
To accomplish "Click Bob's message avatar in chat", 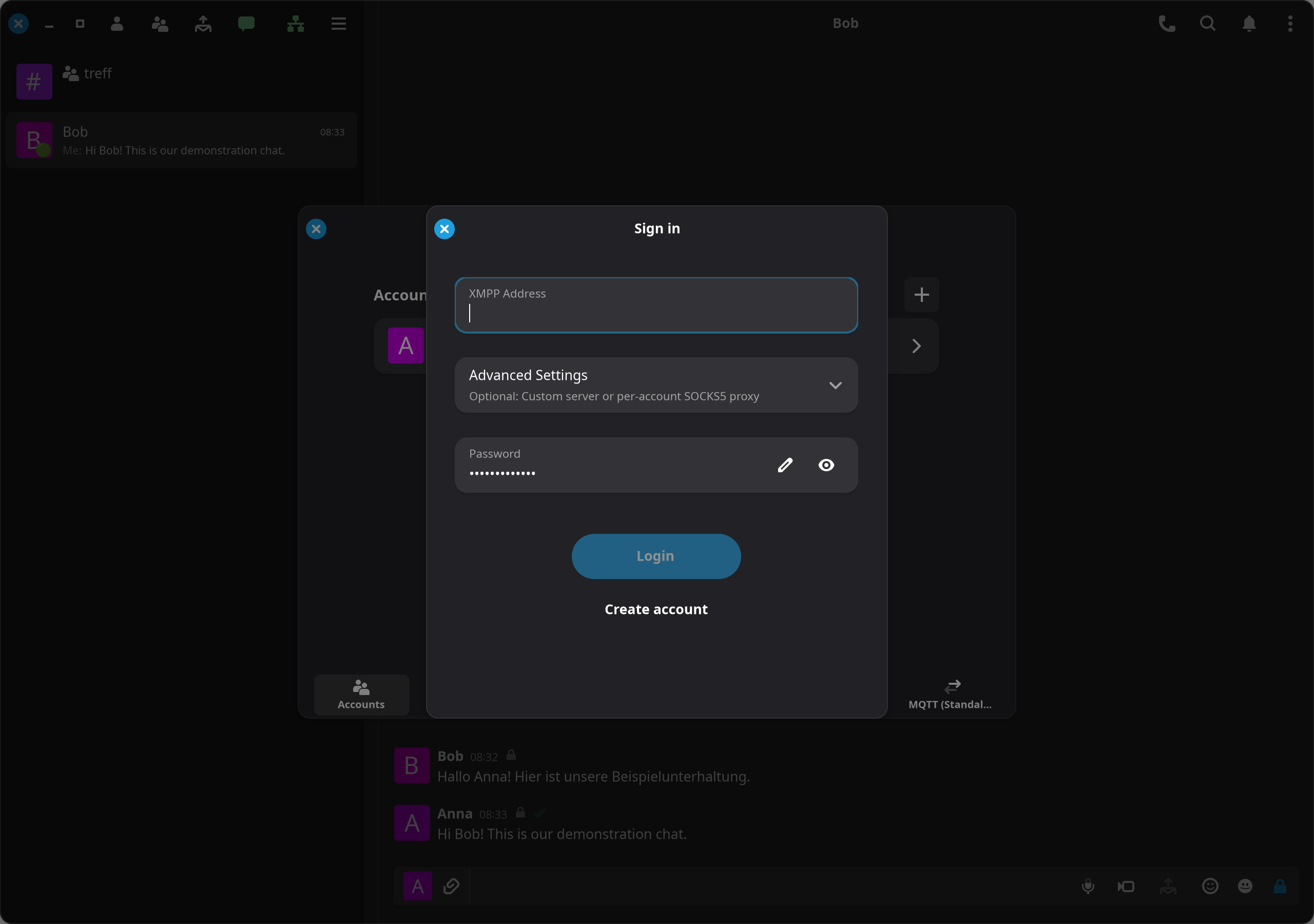I will click(412, 765).
